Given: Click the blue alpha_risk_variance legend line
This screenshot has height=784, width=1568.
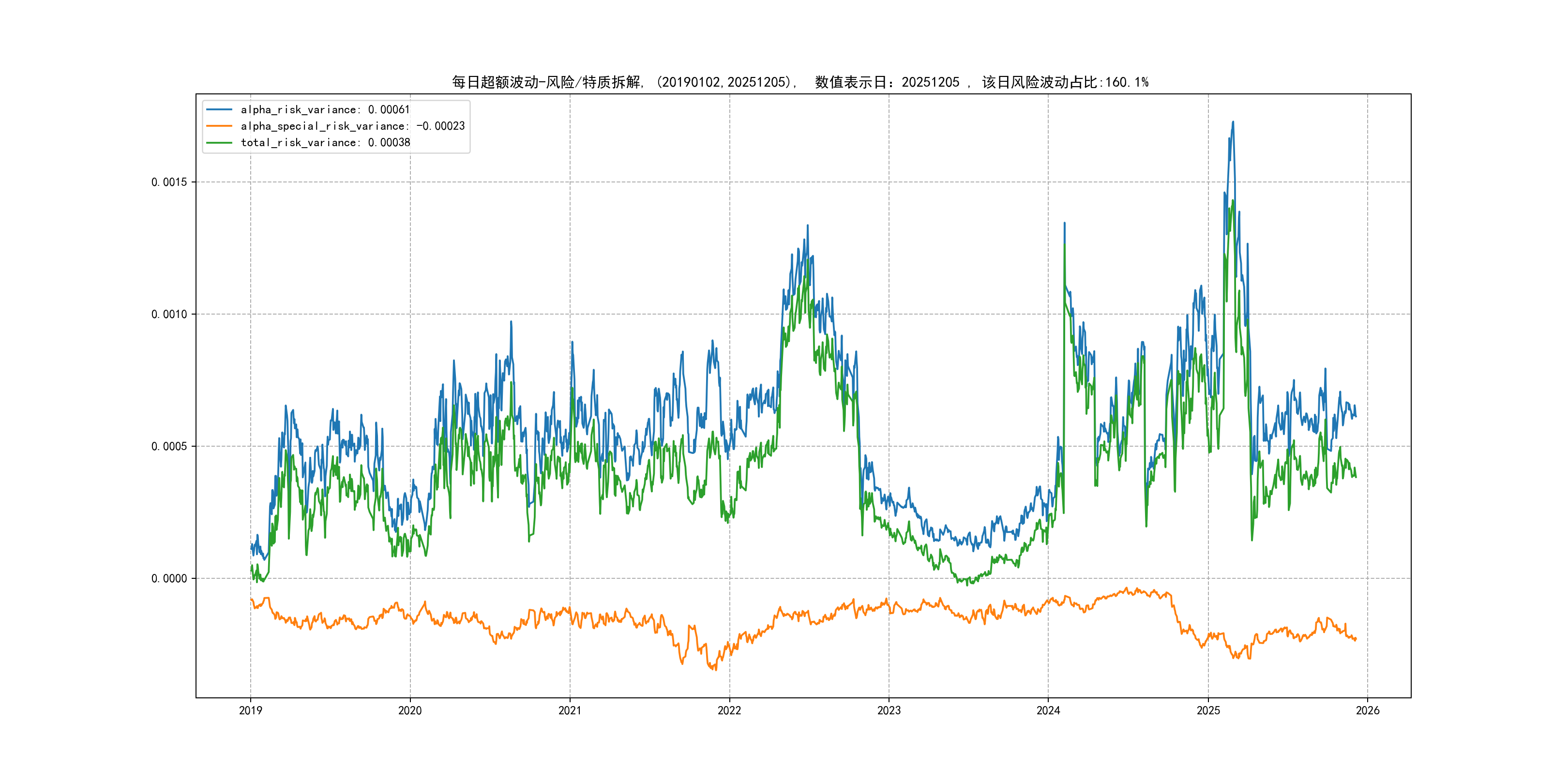Looking at the screenshot, I should click(x=219, y=109).
